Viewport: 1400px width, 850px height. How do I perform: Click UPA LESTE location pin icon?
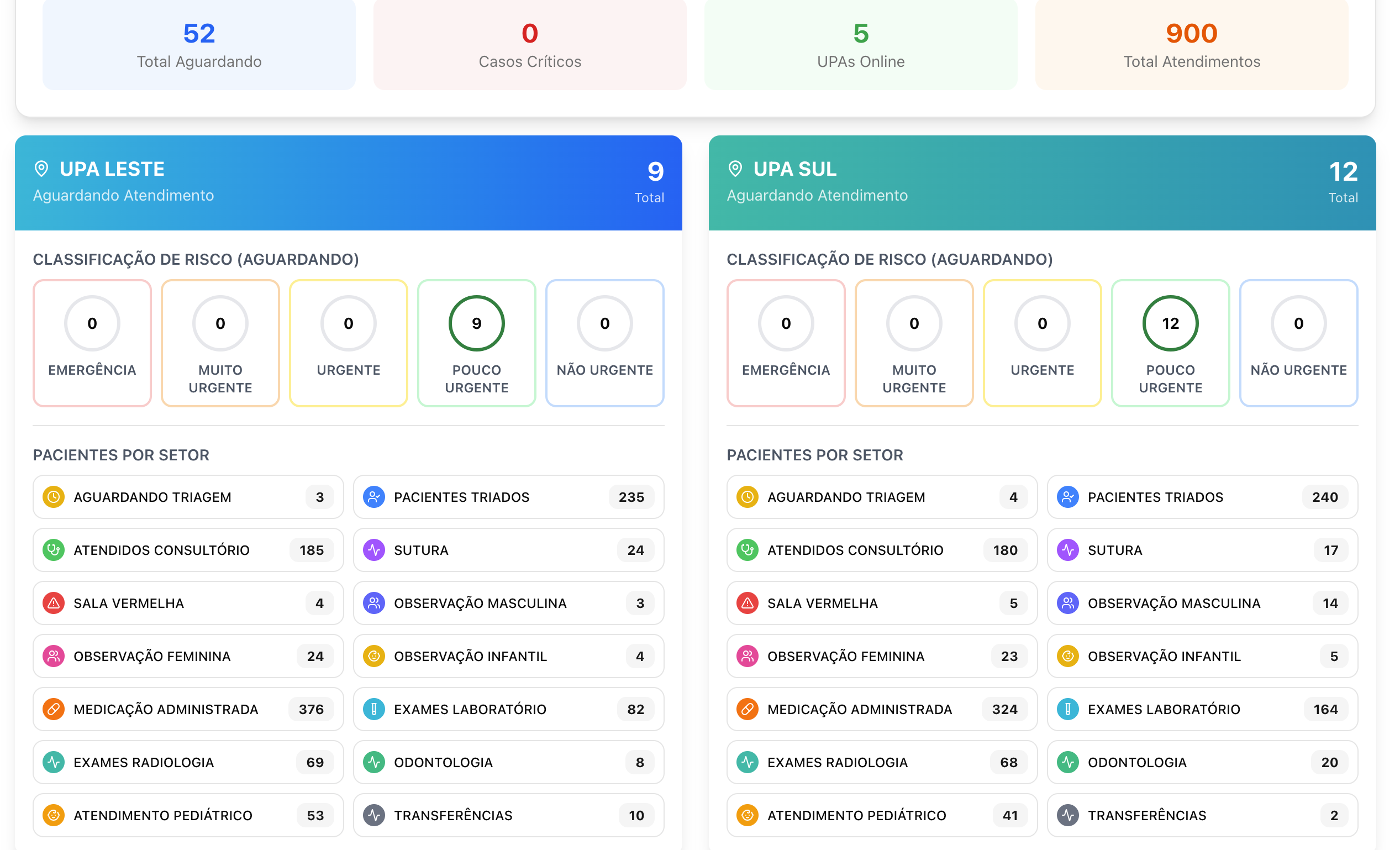tap(41, 169)
